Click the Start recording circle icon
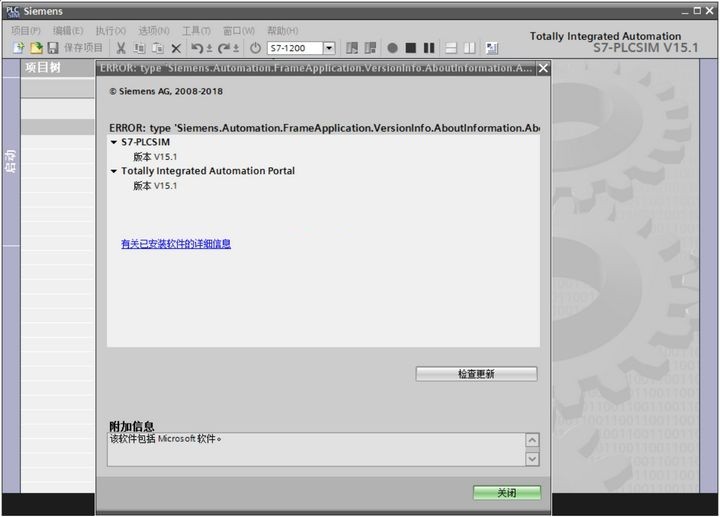The width and height of the screenshot is (720, 517). [x=392, y=48]
